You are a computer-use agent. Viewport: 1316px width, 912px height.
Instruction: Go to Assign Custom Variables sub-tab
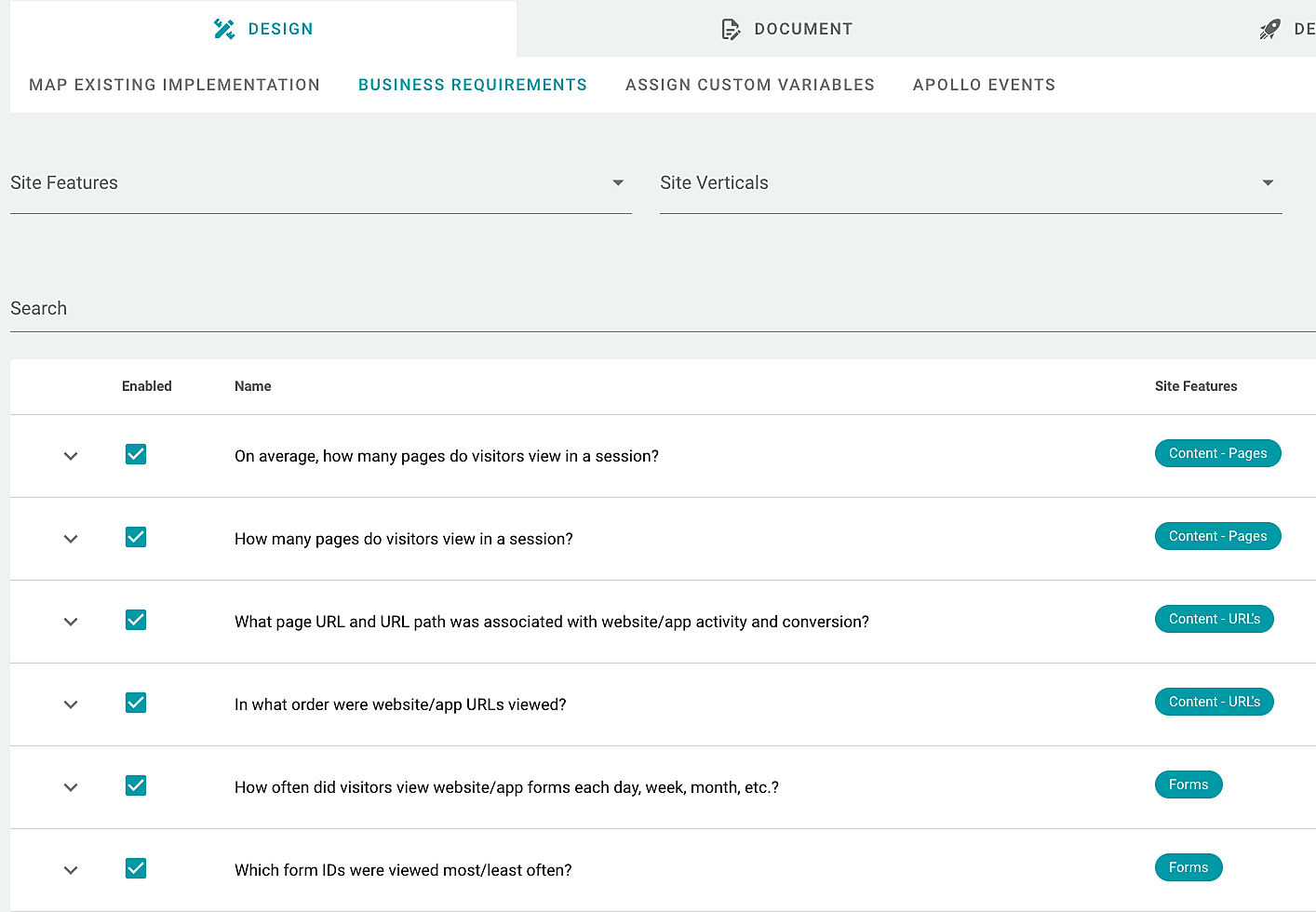click(x=750, y=85)
